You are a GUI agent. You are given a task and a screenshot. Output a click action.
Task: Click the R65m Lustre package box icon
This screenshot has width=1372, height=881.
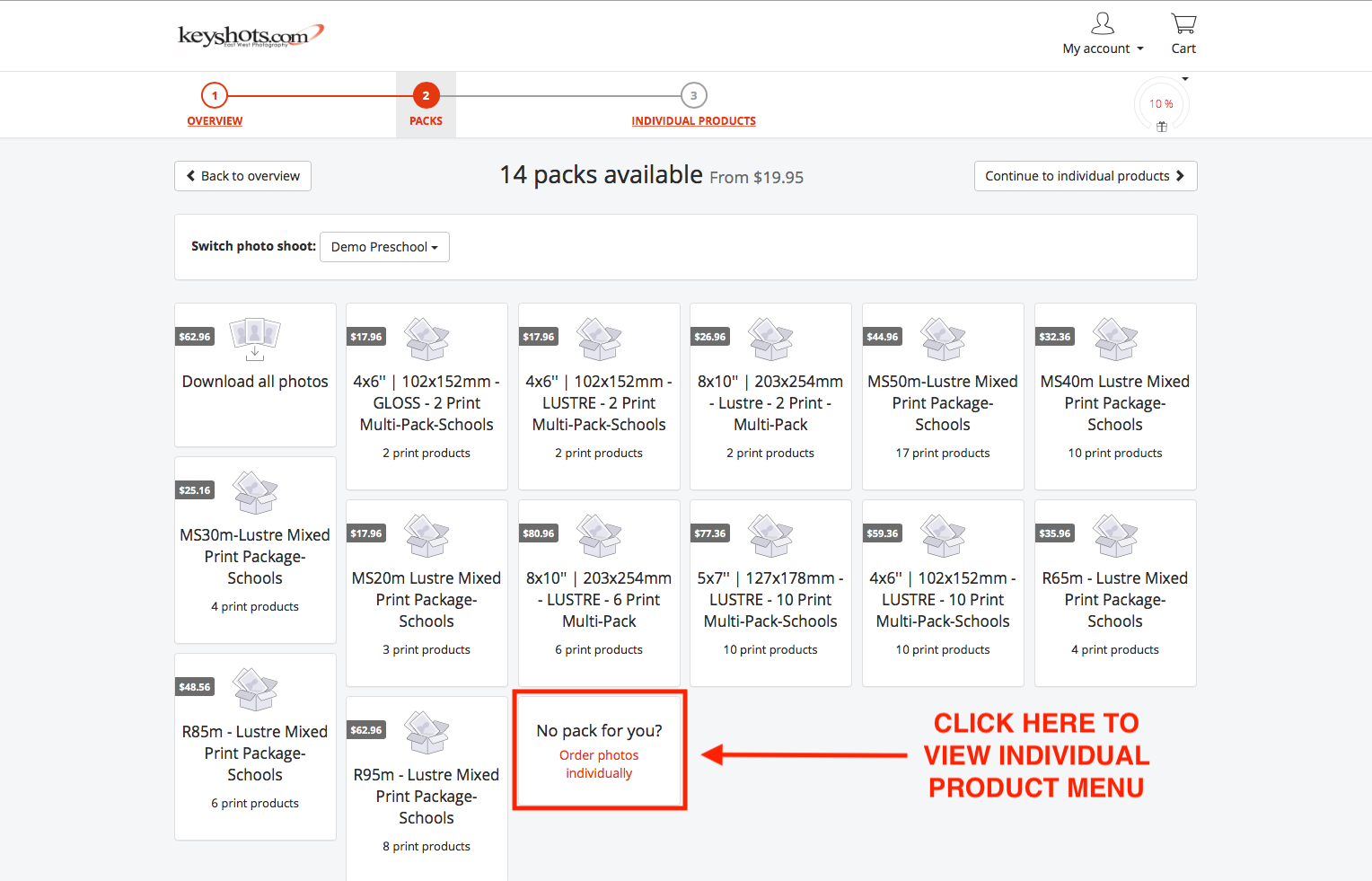pos(1115,535)
